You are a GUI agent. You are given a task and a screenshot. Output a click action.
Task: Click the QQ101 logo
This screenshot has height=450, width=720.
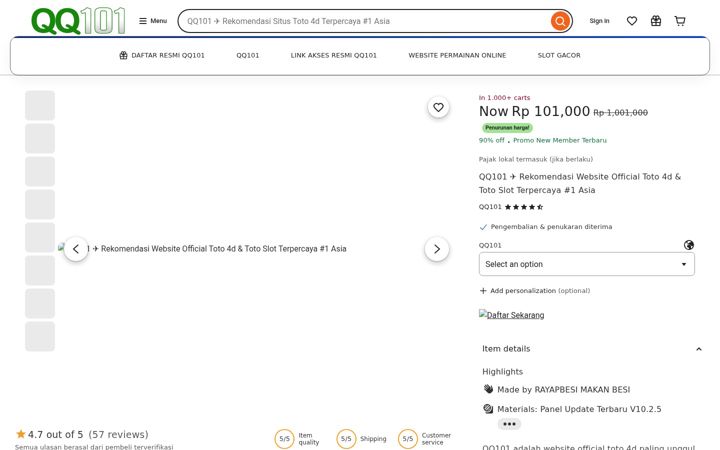coord(79,21)
